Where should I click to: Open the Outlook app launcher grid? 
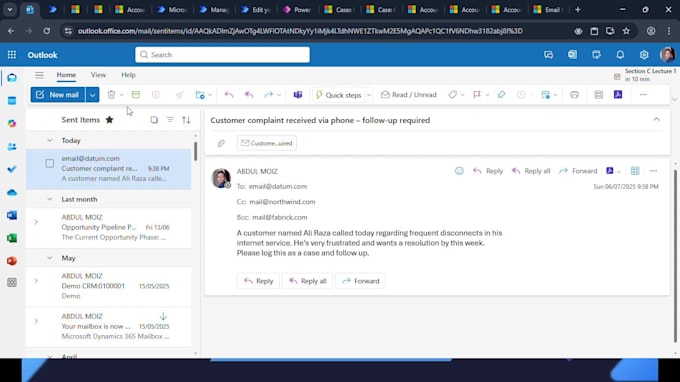point(12,55)
